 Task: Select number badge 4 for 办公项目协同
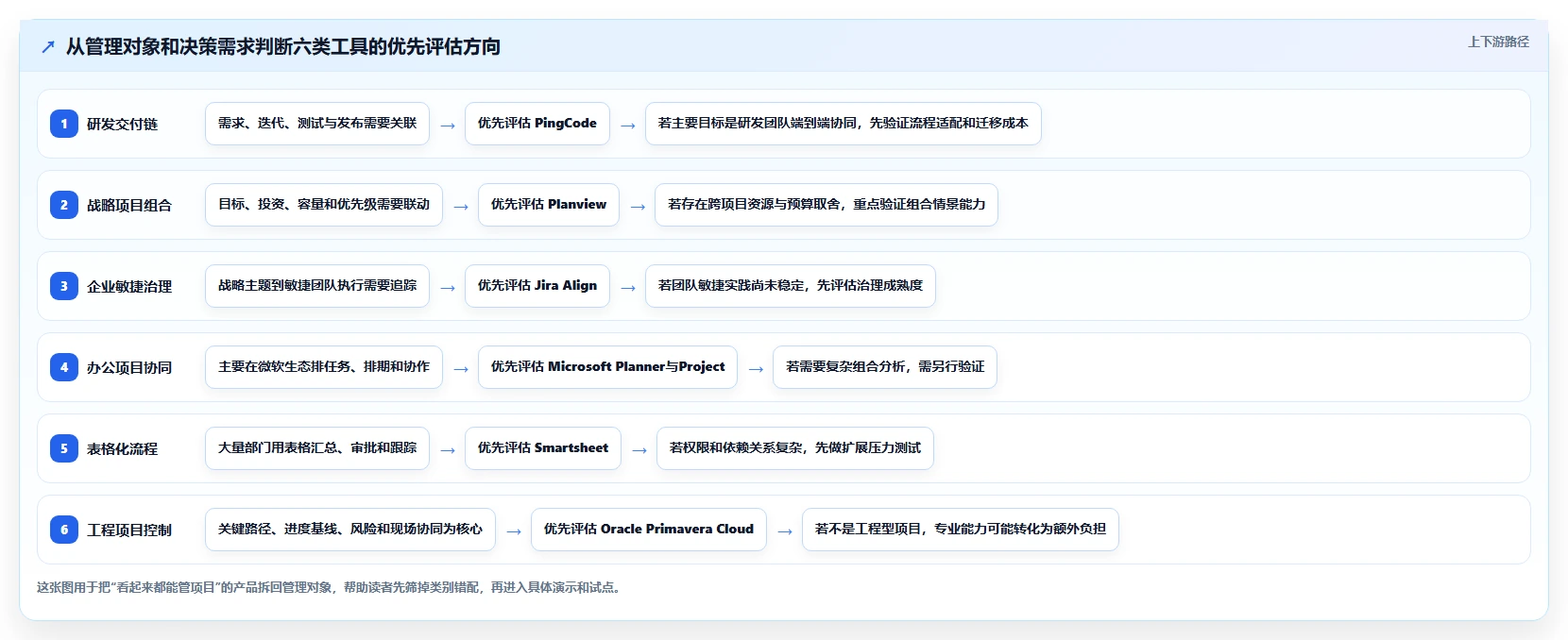pos(64,367)
